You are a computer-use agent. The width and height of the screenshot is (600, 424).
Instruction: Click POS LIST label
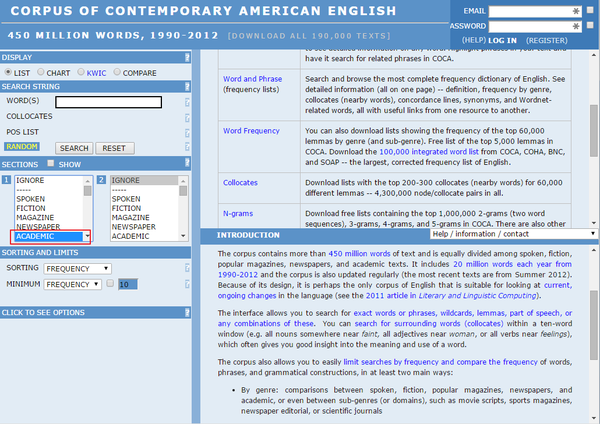23,132
